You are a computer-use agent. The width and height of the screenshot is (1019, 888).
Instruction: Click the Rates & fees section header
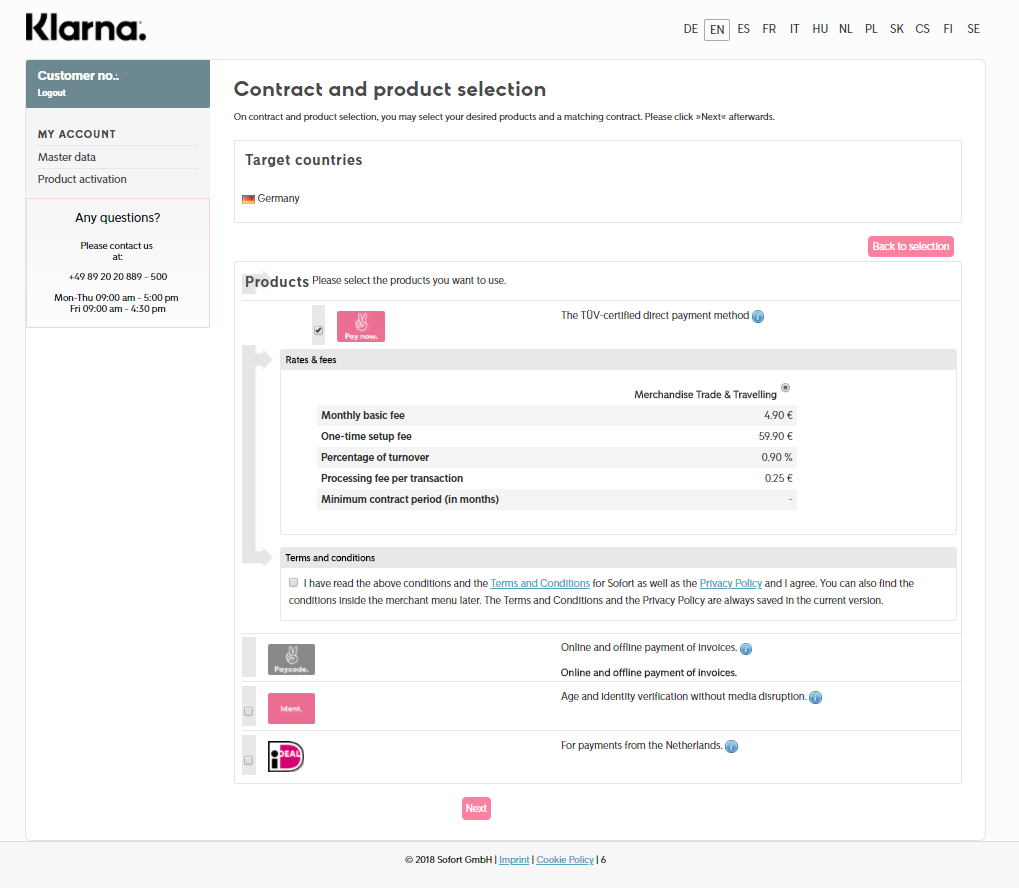point(618,359)
